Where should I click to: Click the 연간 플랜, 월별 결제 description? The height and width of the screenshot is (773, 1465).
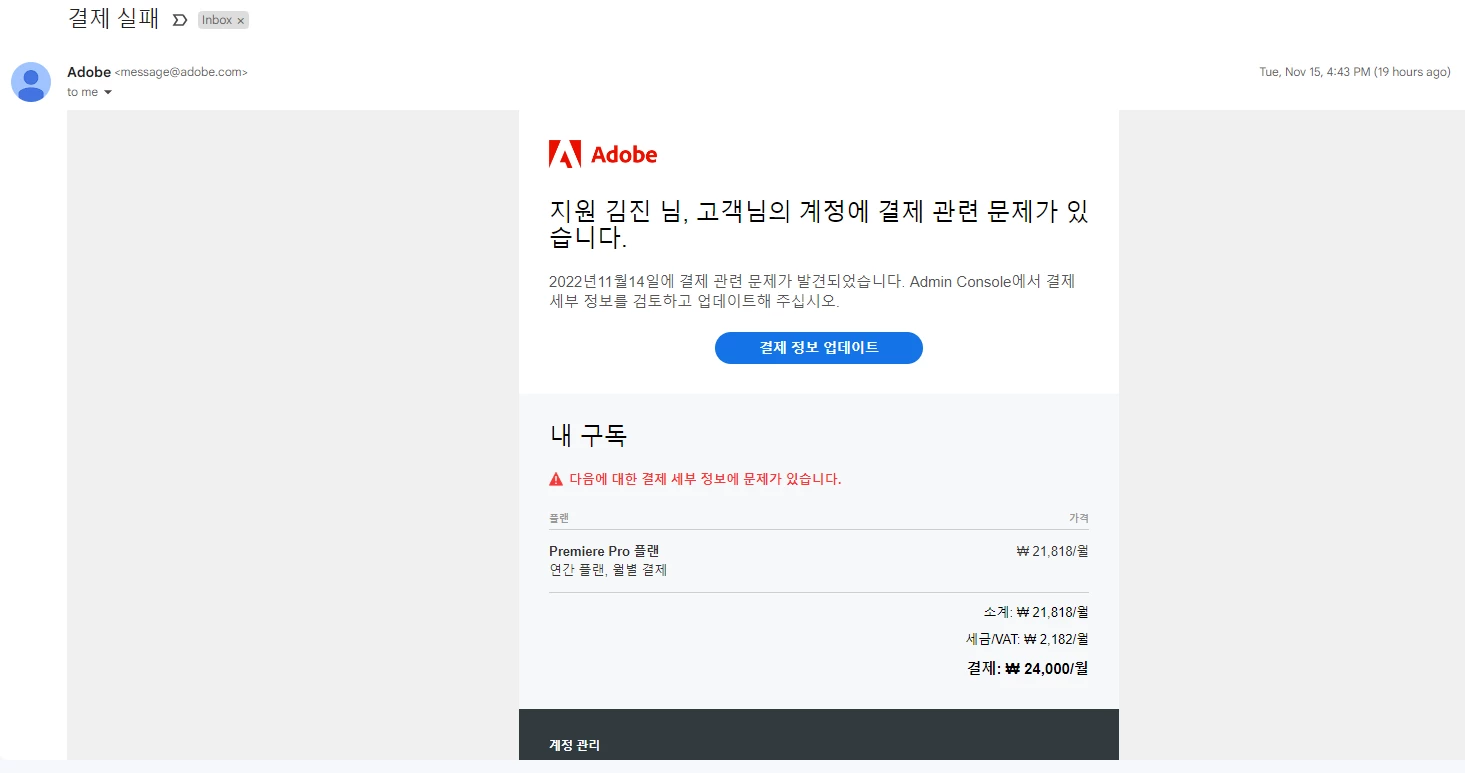608,570
